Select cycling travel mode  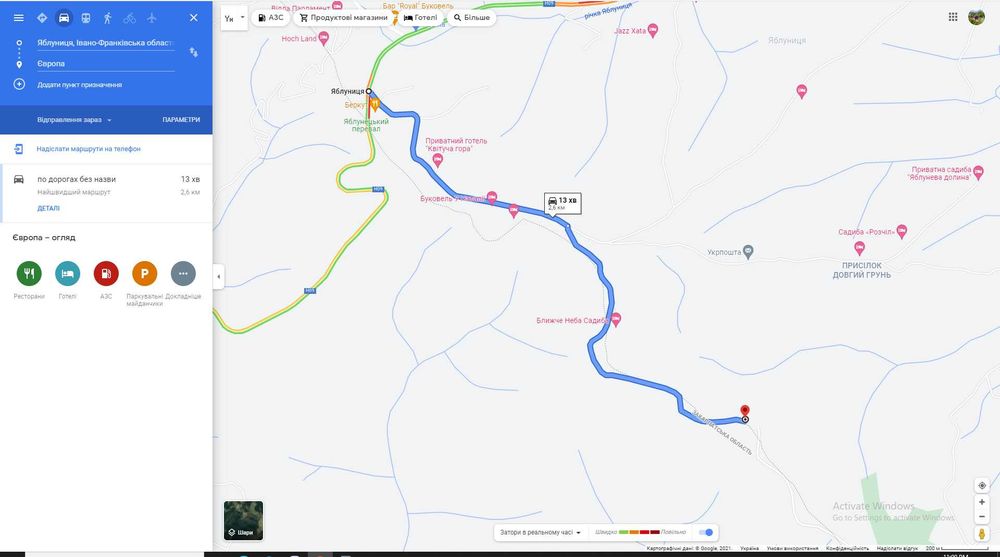(129, 18)
